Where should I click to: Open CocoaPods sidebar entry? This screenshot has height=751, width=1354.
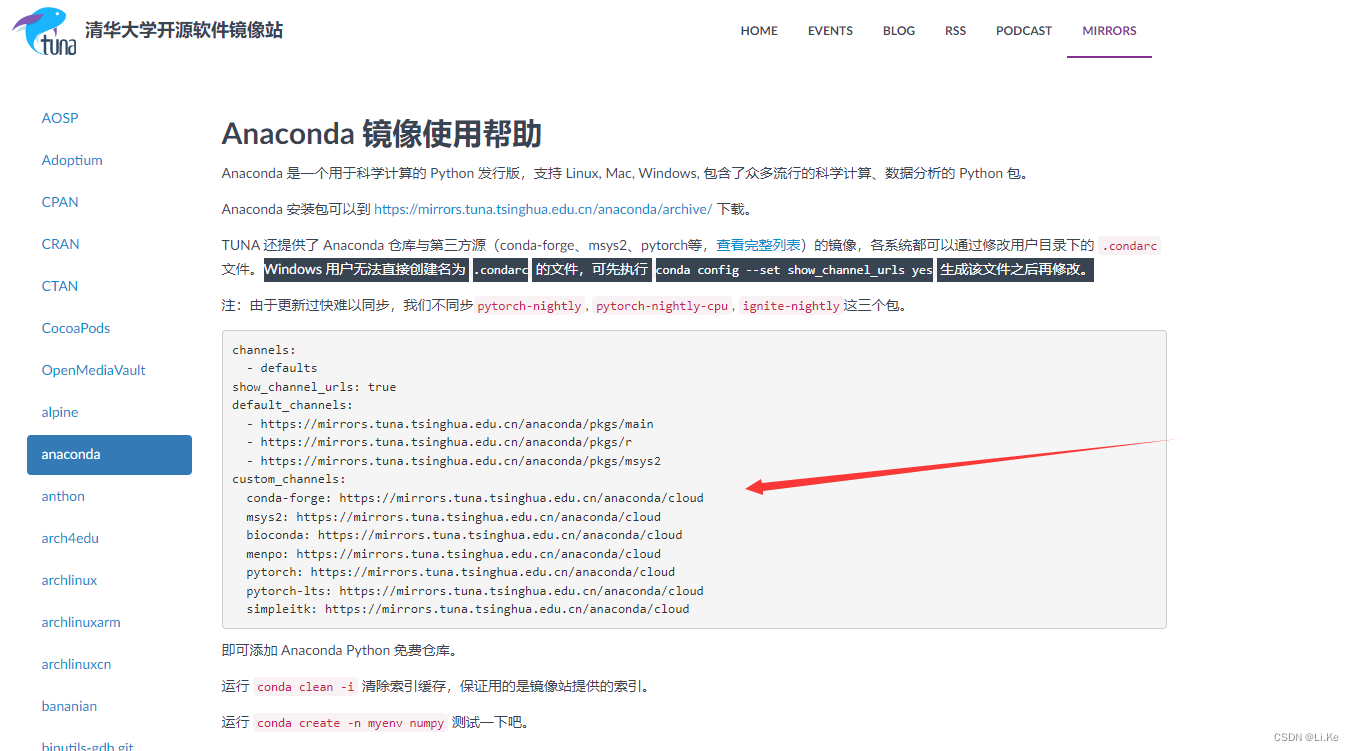(76, 328)
